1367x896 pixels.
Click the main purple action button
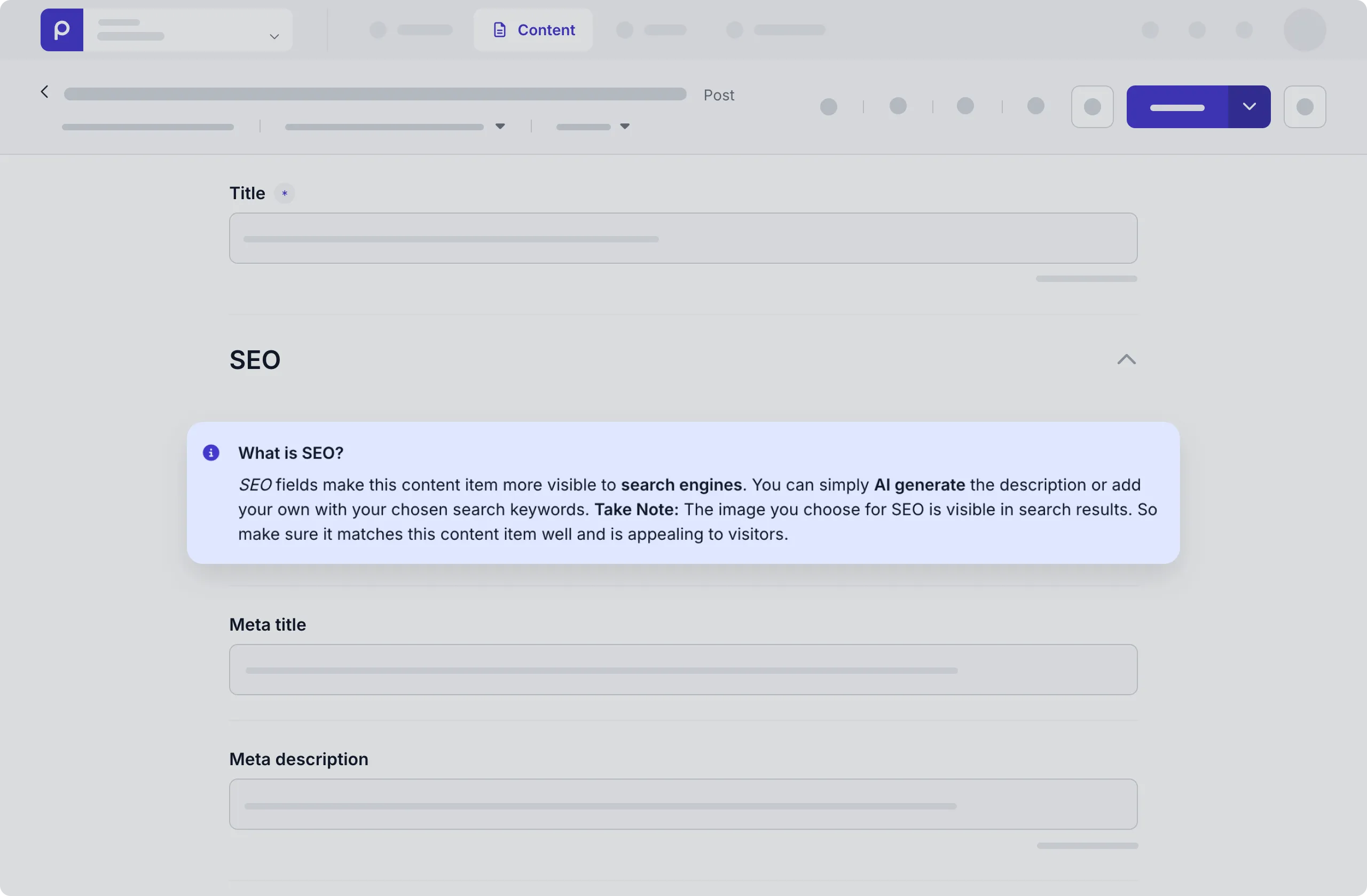pos(1177,107)
